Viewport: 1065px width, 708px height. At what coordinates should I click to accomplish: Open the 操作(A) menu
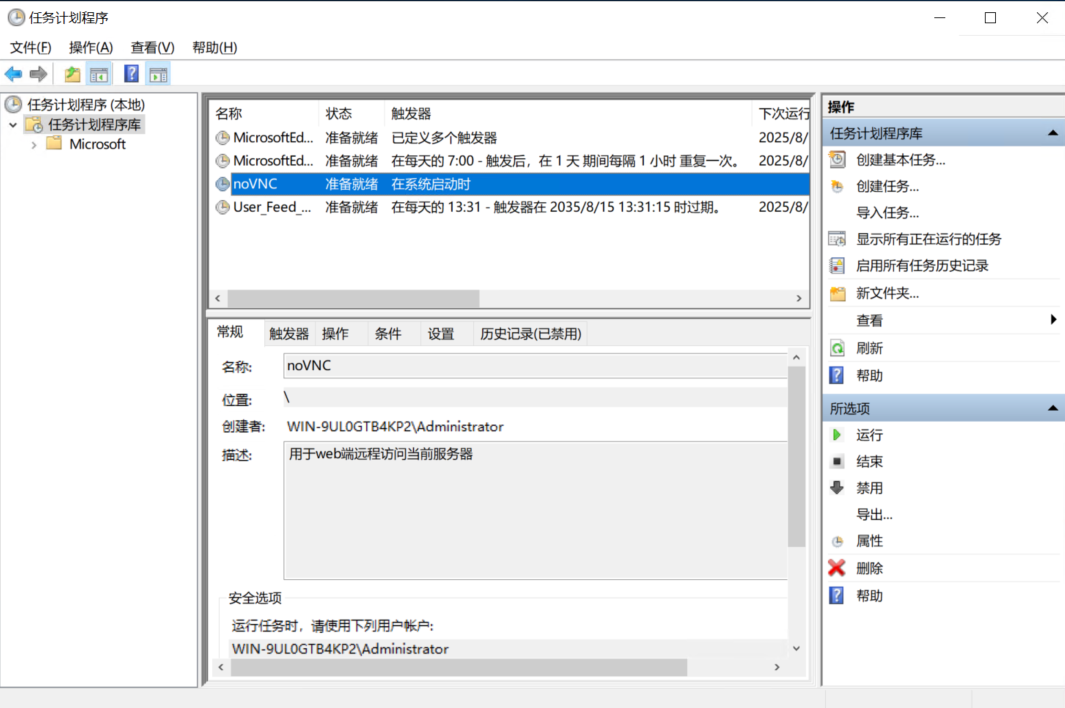91,48
